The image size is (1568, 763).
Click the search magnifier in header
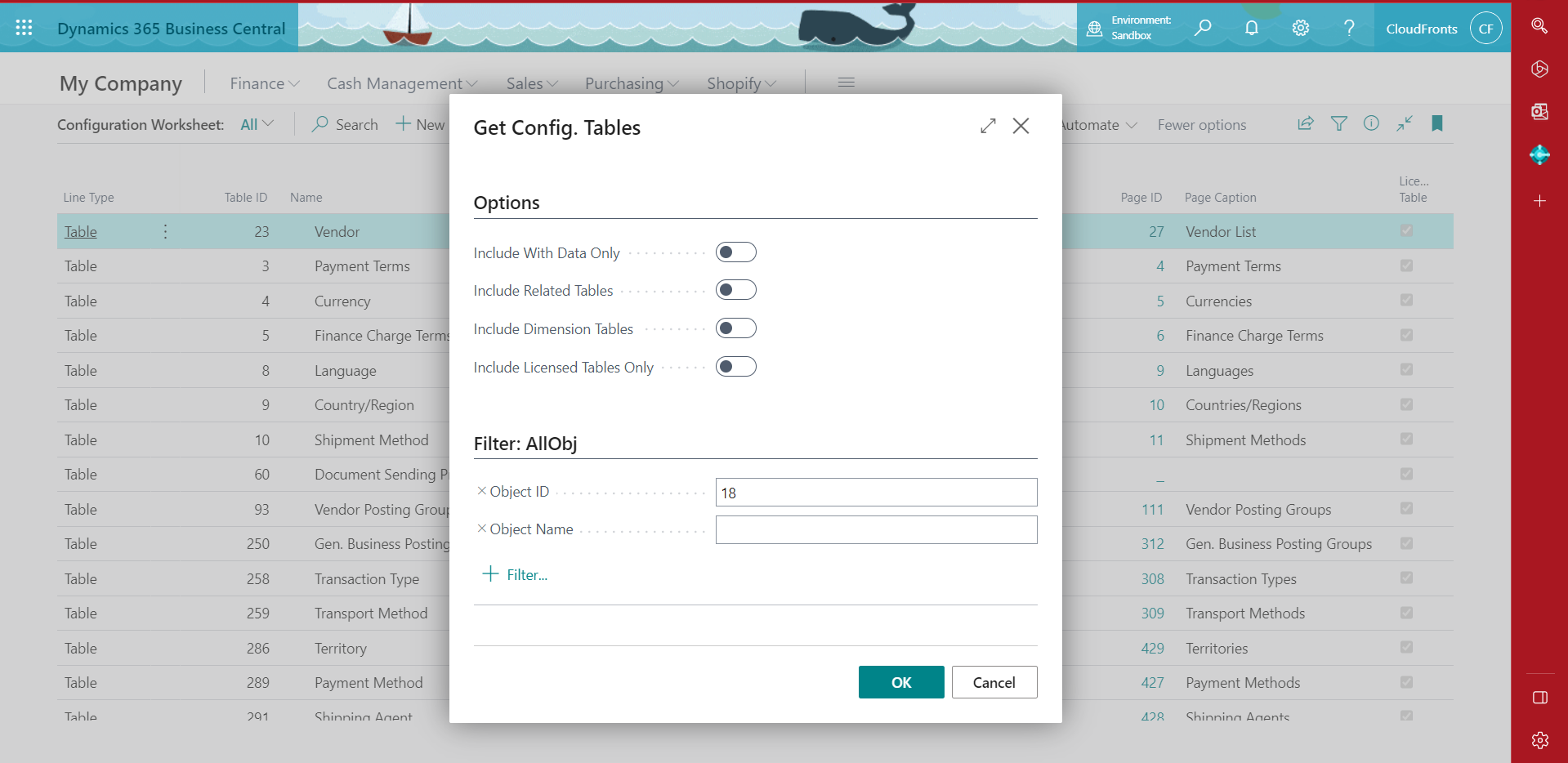[1202, 28]
